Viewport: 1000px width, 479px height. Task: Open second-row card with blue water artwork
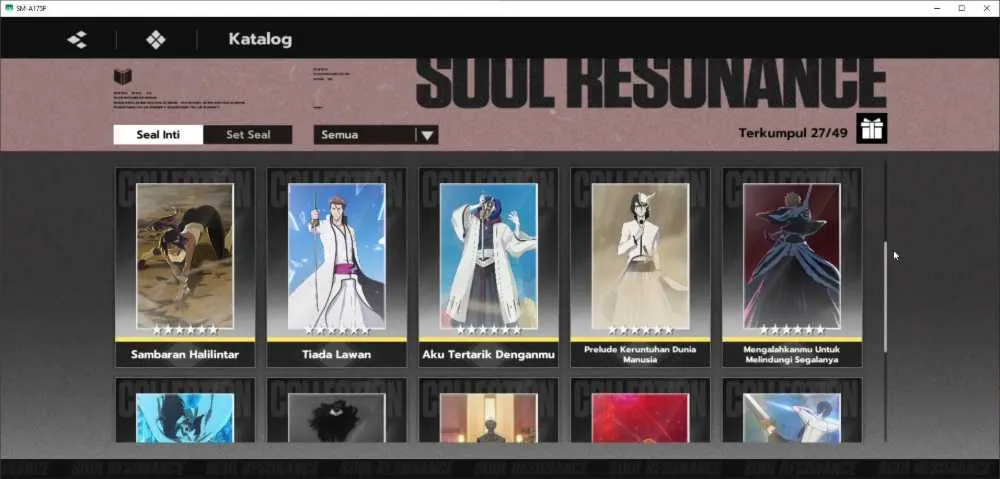click(x=185, y=410)
